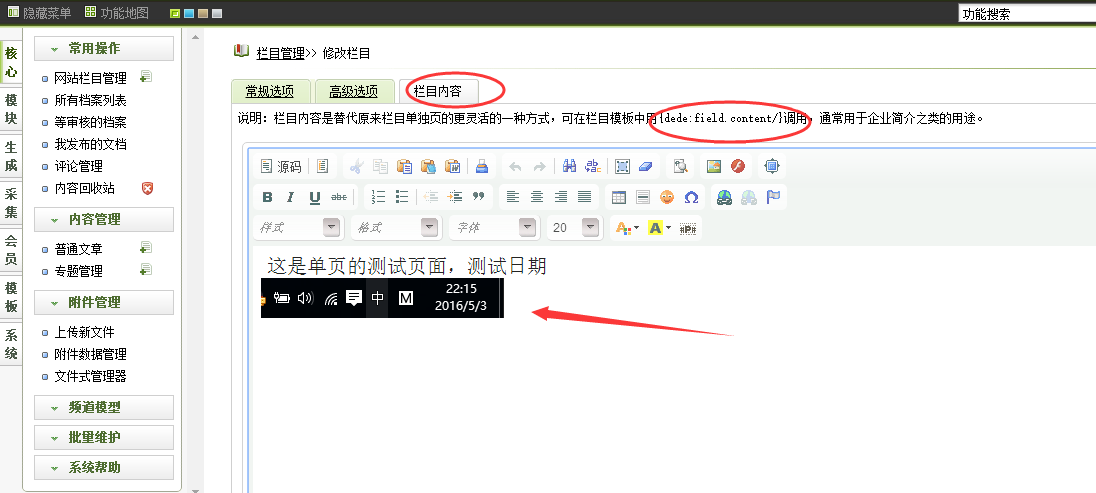
Task: Align text left
Action: (x=513, y=197)
